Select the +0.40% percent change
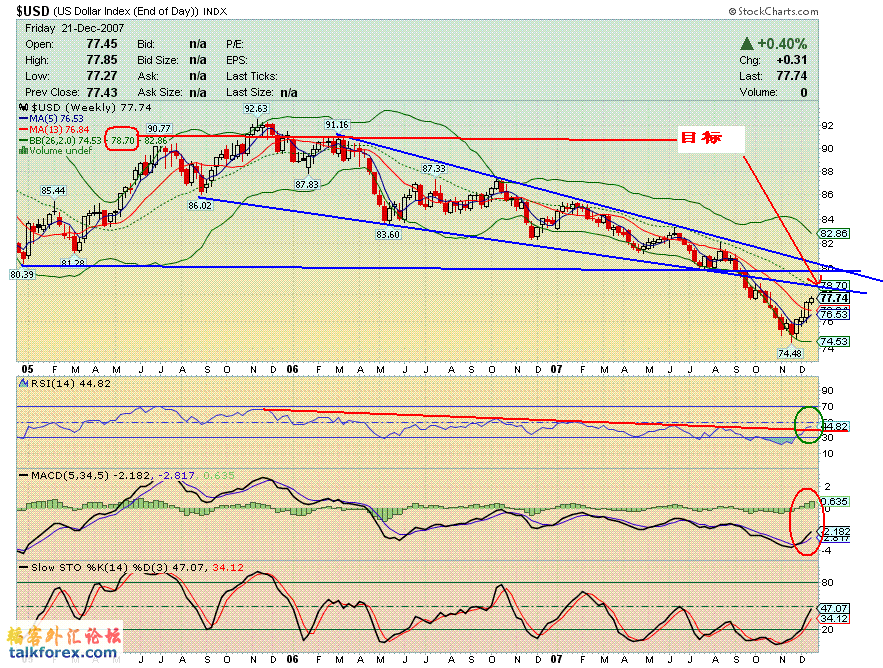The width and height of the screenshot is (883, 668). click(782, 43)
